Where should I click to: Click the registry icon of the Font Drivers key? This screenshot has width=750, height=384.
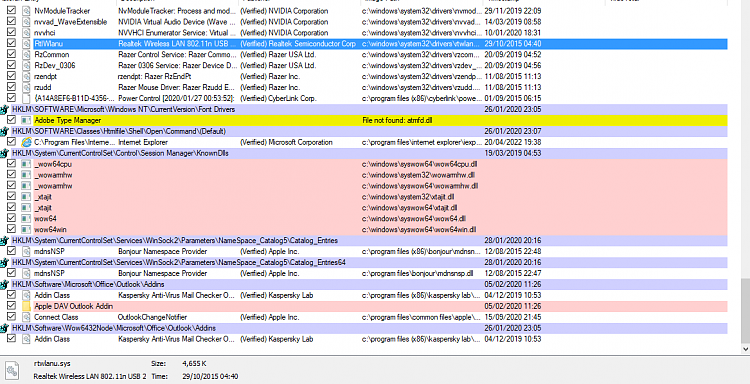(x=5, y=110)
